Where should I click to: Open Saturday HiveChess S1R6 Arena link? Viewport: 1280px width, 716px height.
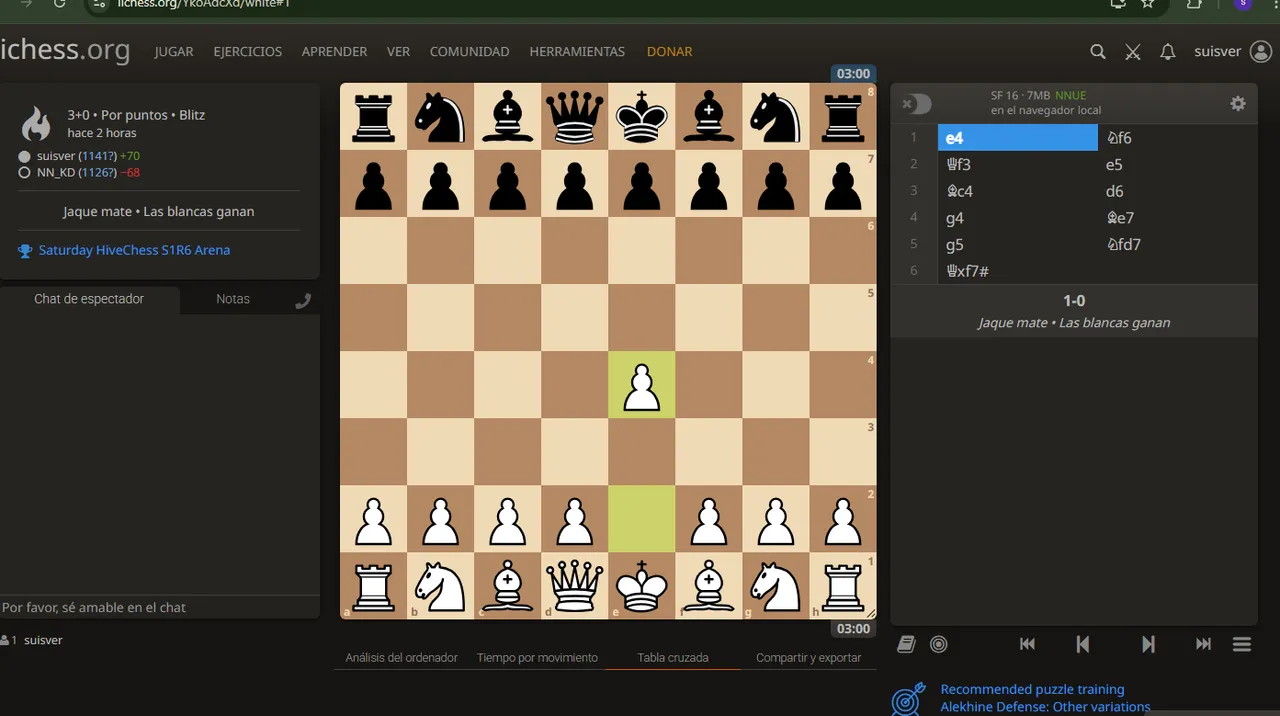coord(134,250)
